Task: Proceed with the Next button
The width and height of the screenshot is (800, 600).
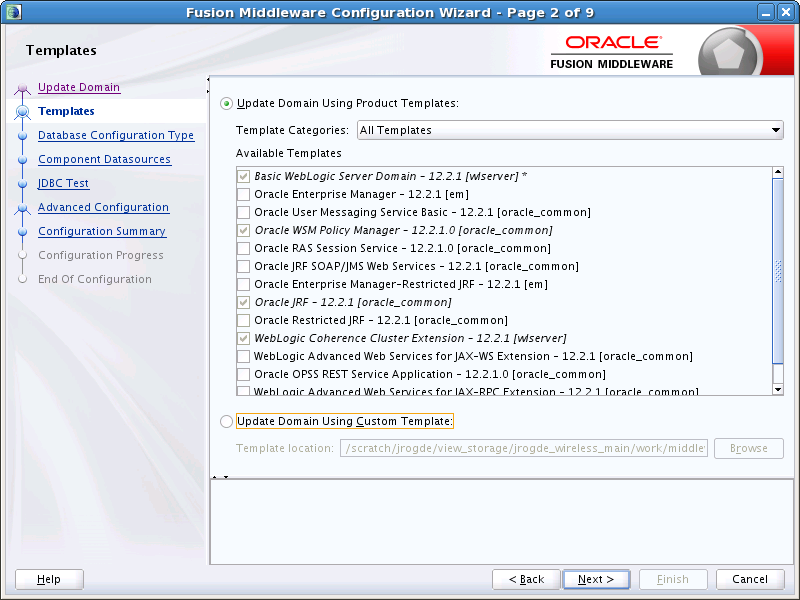Action: click(596, 579)
